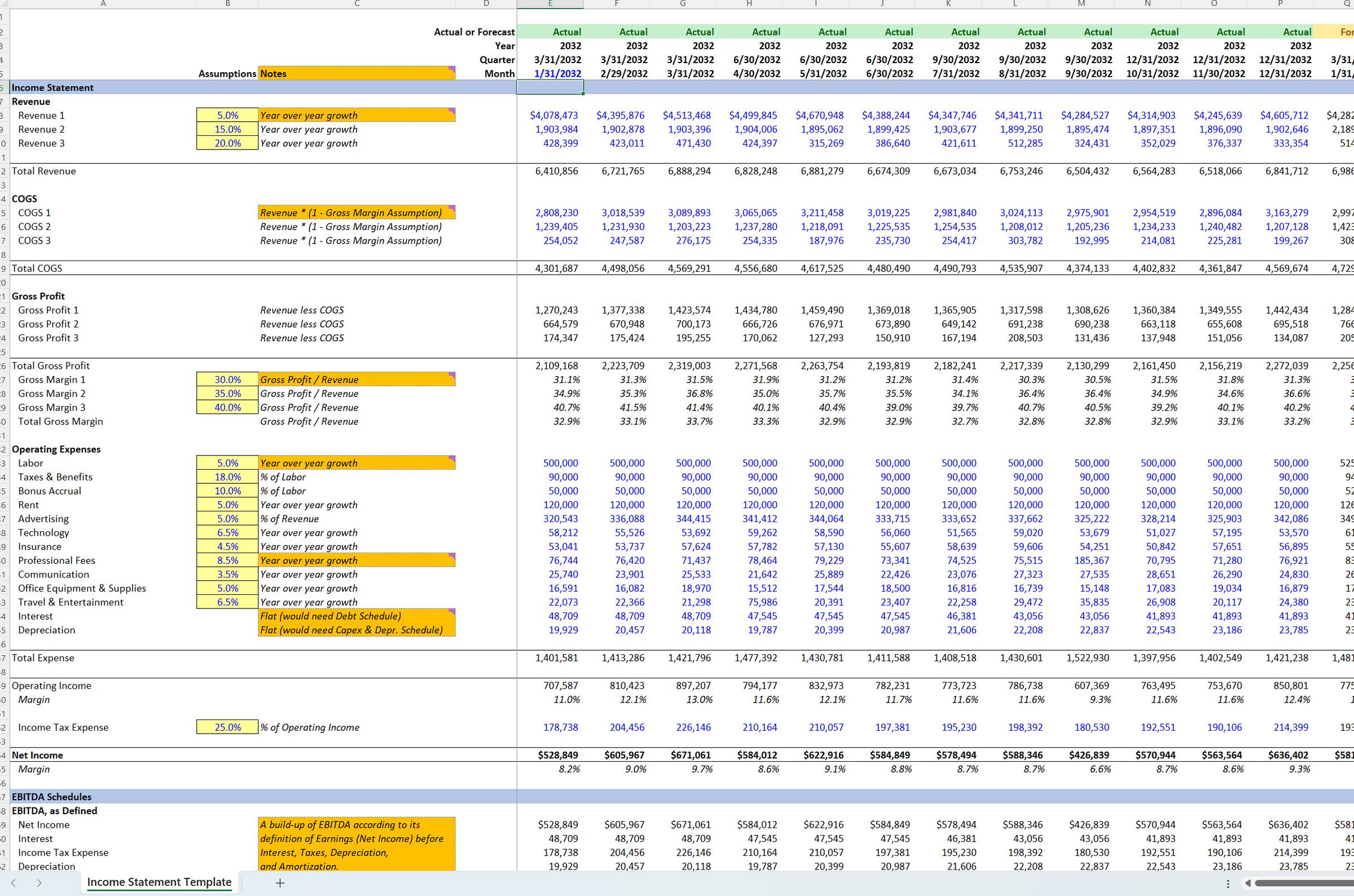Select Total Revenue row label

pos(44,171)
